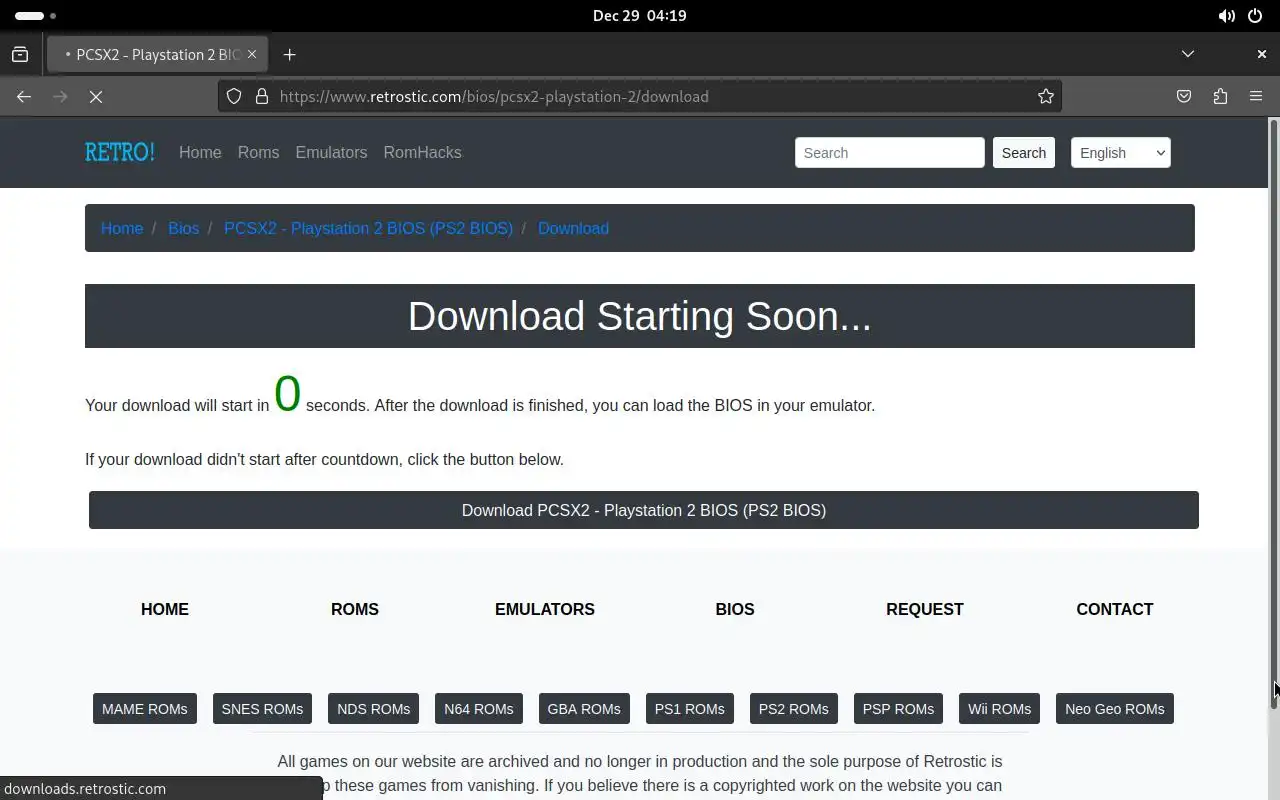
Task: Open Emulators in top navigation
Action: (x=331, y=152)
